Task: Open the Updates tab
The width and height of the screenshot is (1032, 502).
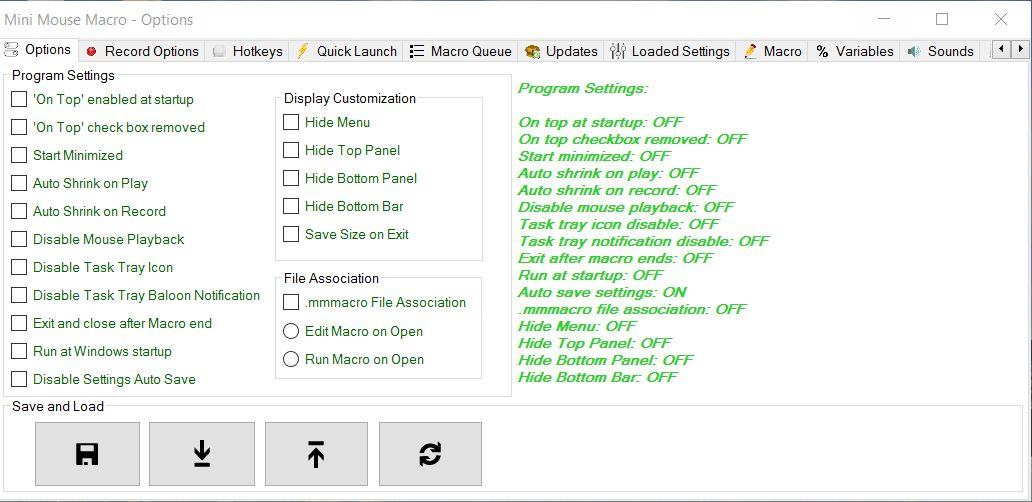Action: (x=561, y=51)
